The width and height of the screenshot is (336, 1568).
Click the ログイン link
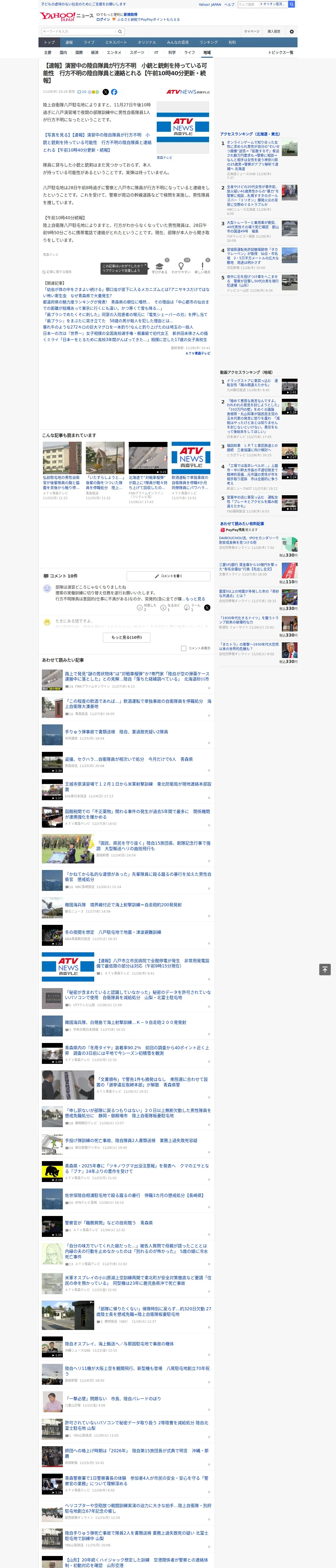click(103, 20)
